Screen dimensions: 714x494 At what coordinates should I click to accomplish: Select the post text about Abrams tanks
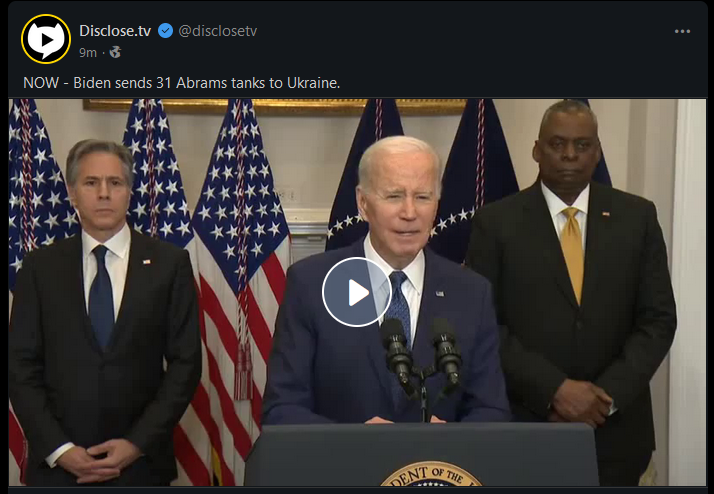point(182,83)
